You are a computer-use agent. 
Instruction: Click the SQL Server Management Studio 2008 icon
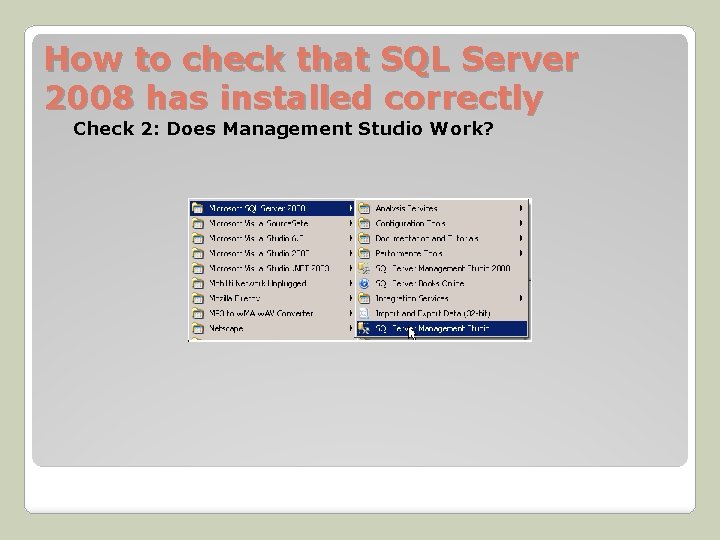click(364, 269)
